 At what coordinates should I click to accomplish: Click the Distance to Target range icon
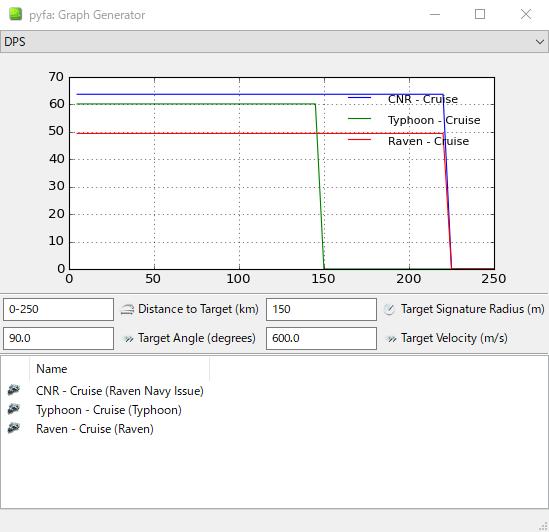point(127,310)
